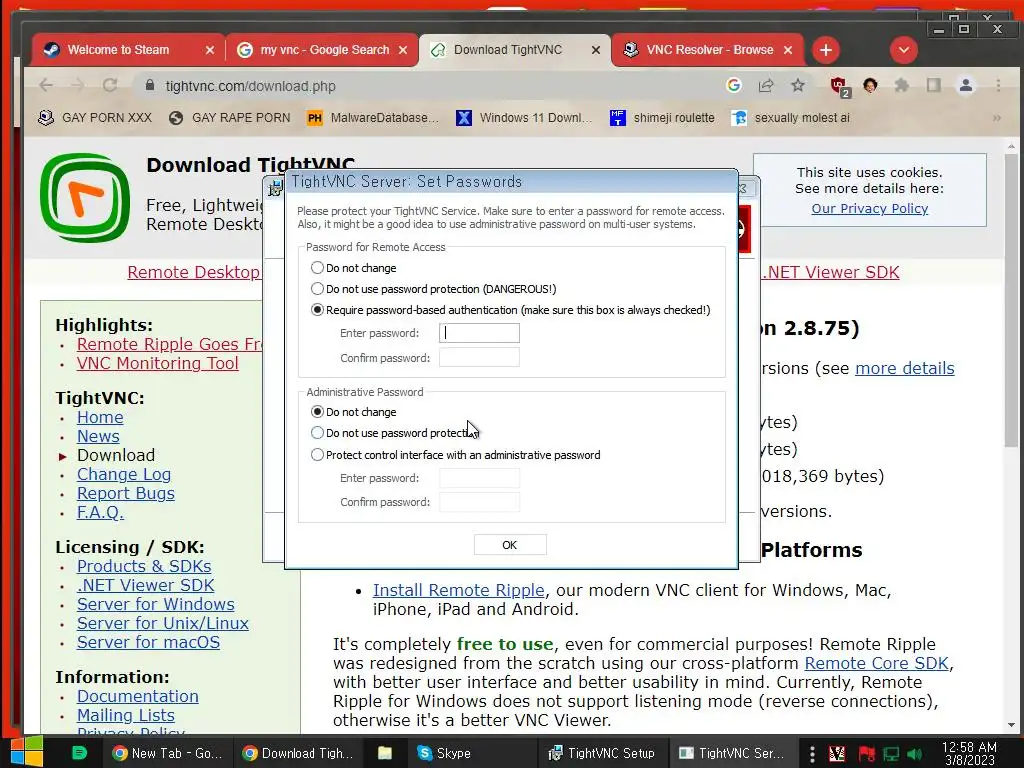Screen dimensions: 1024x768
Task: Click remote access Enter password field
Action: point(479,333)
